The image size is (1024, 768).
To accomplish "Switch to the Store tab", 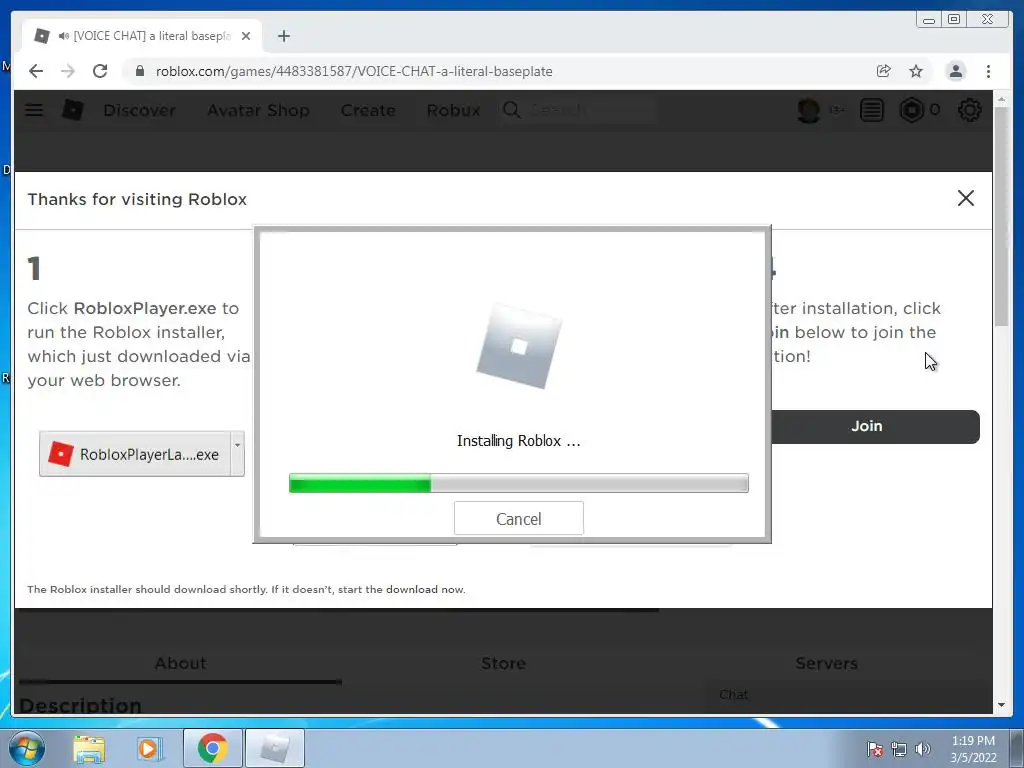I will click(x=504, y=663).
